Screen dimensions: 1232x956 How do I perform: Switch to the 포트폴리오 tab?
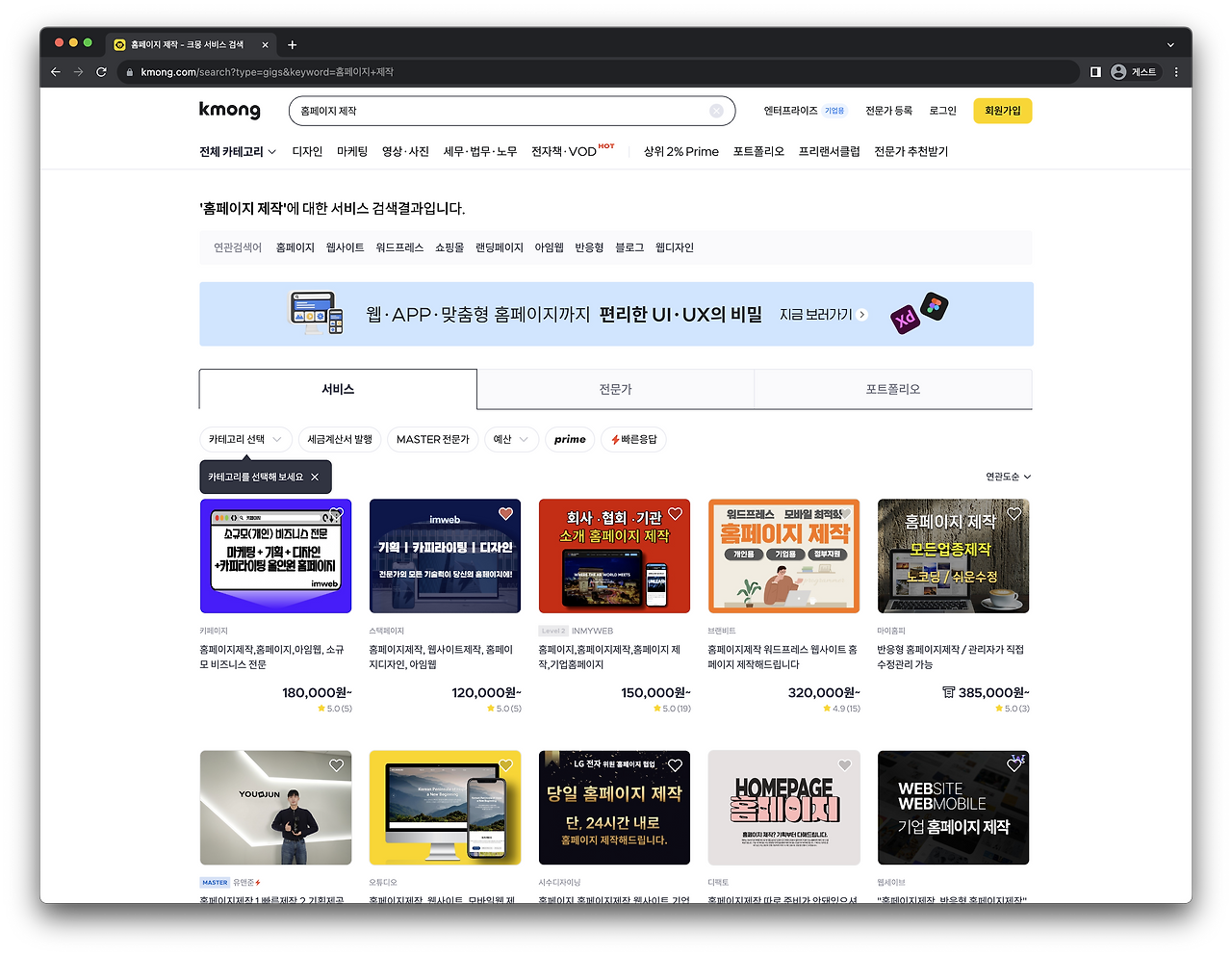click(x=893, y=389)
